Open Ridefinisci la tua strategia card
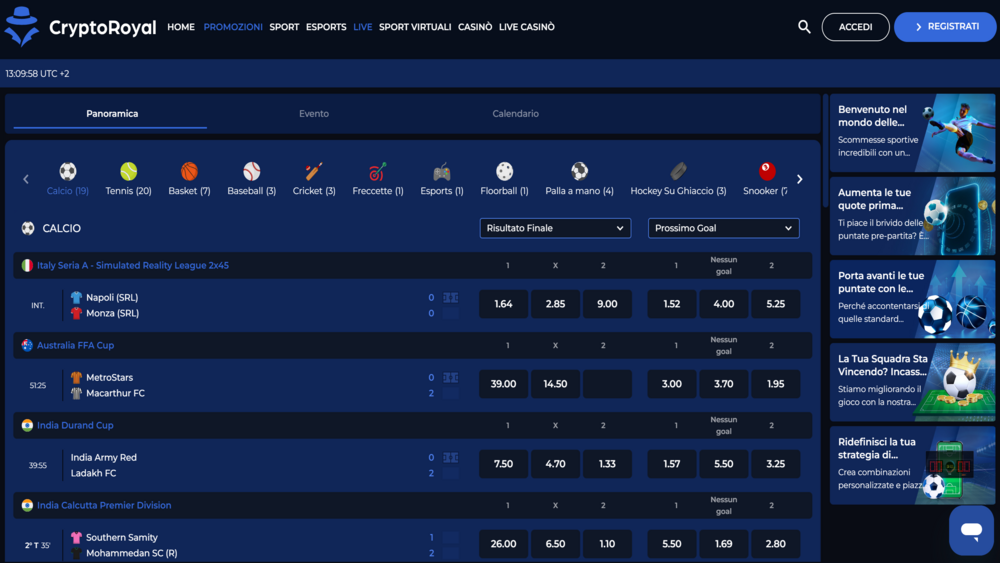 (912, 465)
